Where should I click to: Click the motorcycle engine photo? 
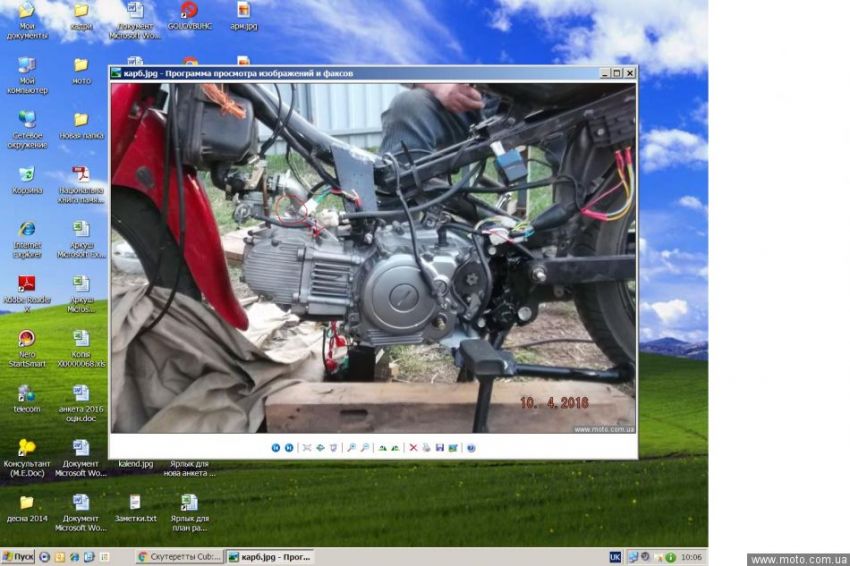373,258
